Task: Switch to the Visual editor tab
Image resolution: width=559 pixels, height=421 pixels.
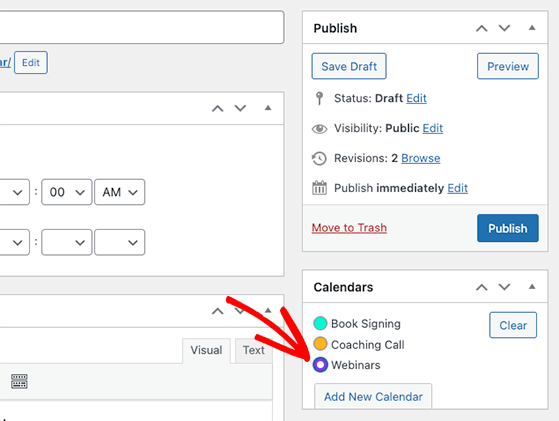Action: [x=206, y=350]
